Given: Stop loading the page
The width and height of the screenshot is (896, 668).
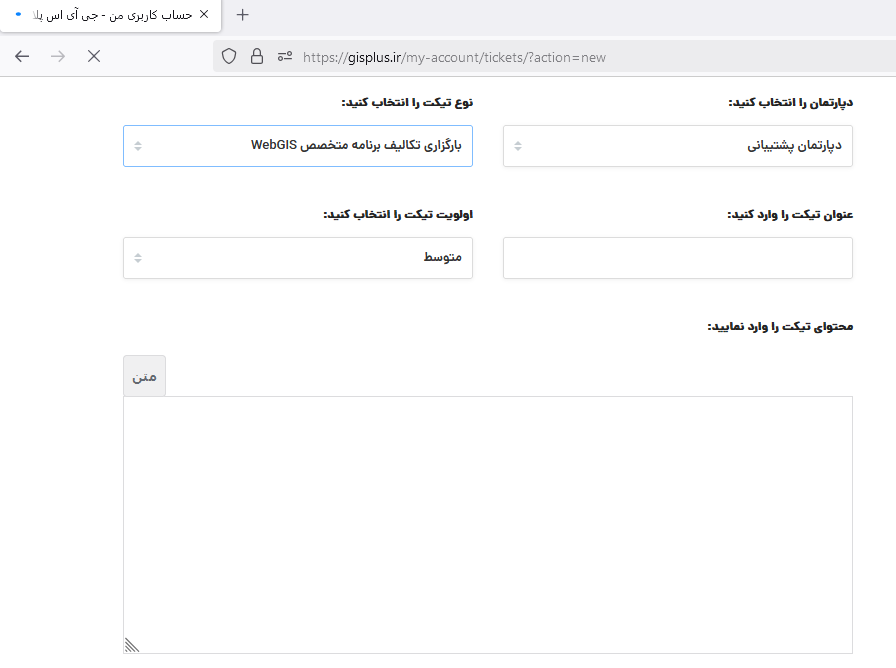Looking at the screenshot, I should pyautogui.click(x=94, y=56).
